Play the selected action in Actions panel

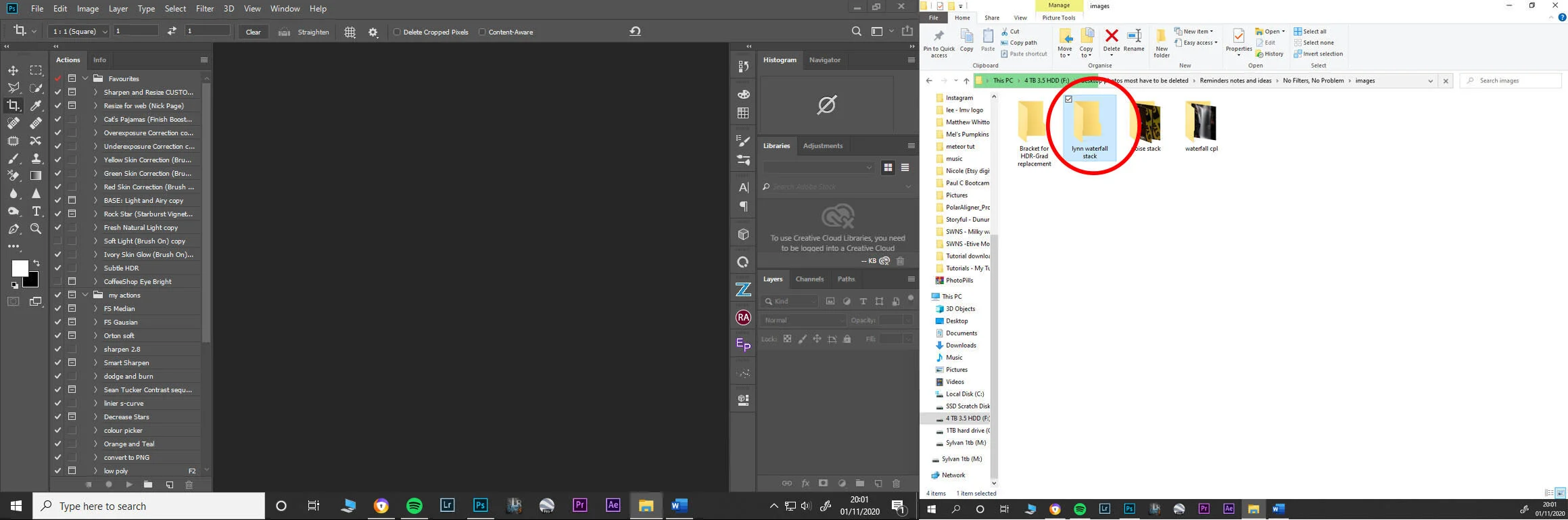pyautogui.click(x=128, y=484)
